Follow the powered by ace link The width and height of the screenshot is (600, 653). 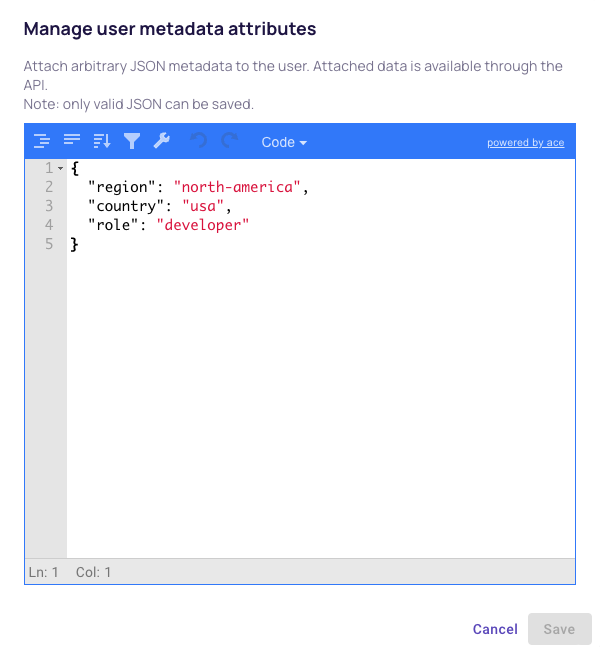click(x=525, y=142)
